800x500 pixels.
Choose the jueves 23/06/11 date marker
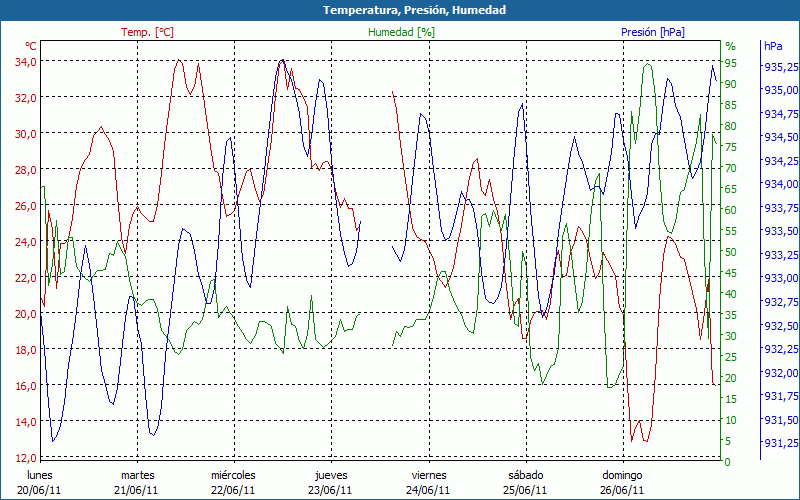(331, 482)
